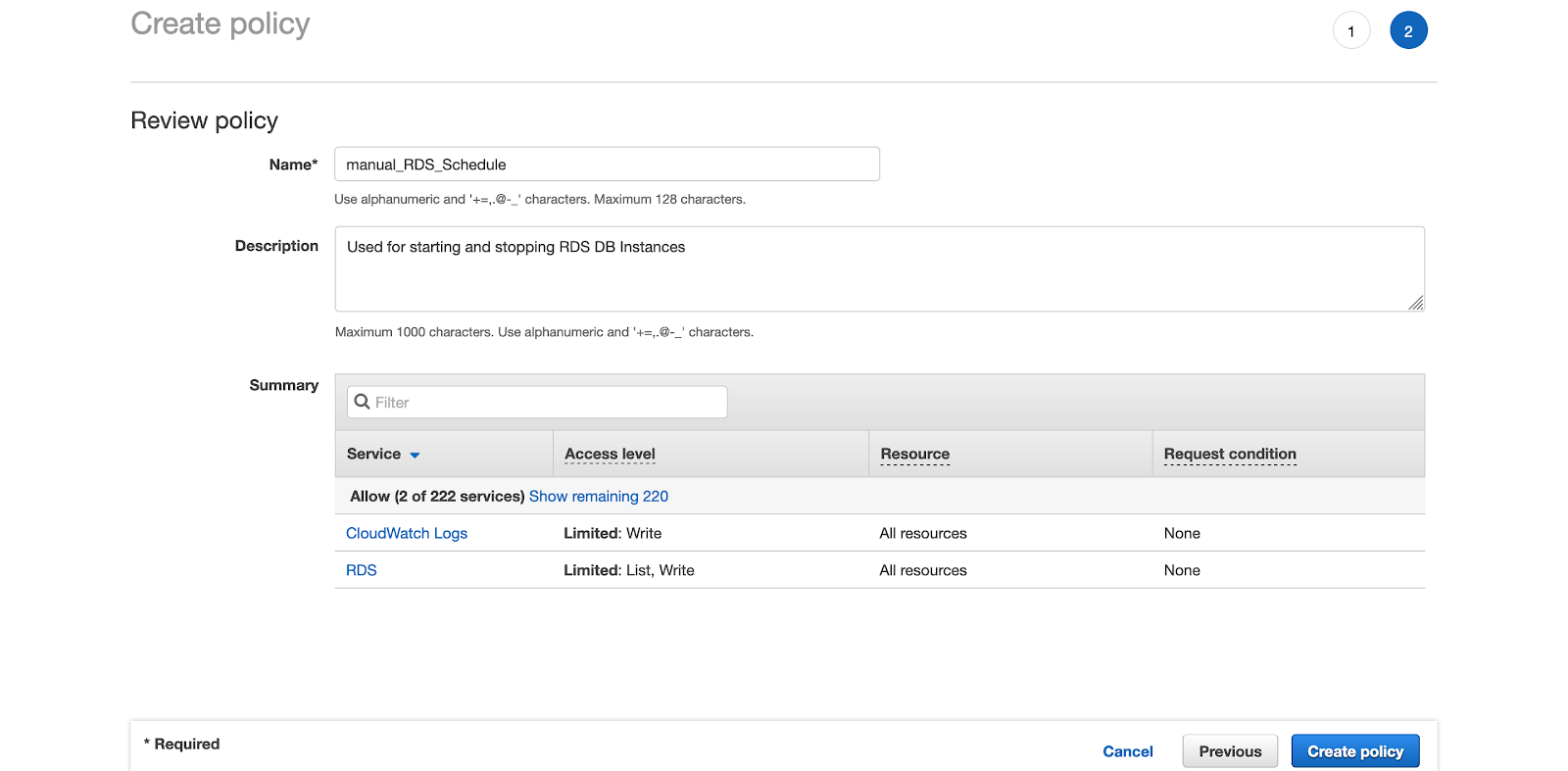Select 'Limited: Write' access for CloudWatch Logs
Image resolution: width=1568 pixels, height=771 pixels.
(612, 533)
